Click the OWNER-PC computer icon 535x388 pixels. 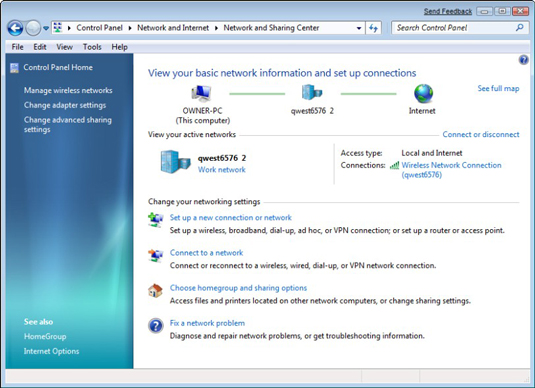pos(202,93)
